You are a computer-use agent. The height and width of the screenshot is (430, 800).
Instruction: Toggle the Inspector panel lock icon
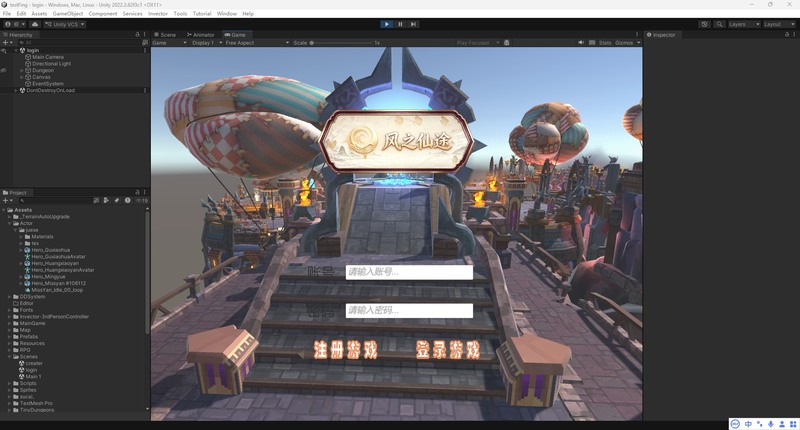click(786, 35)
